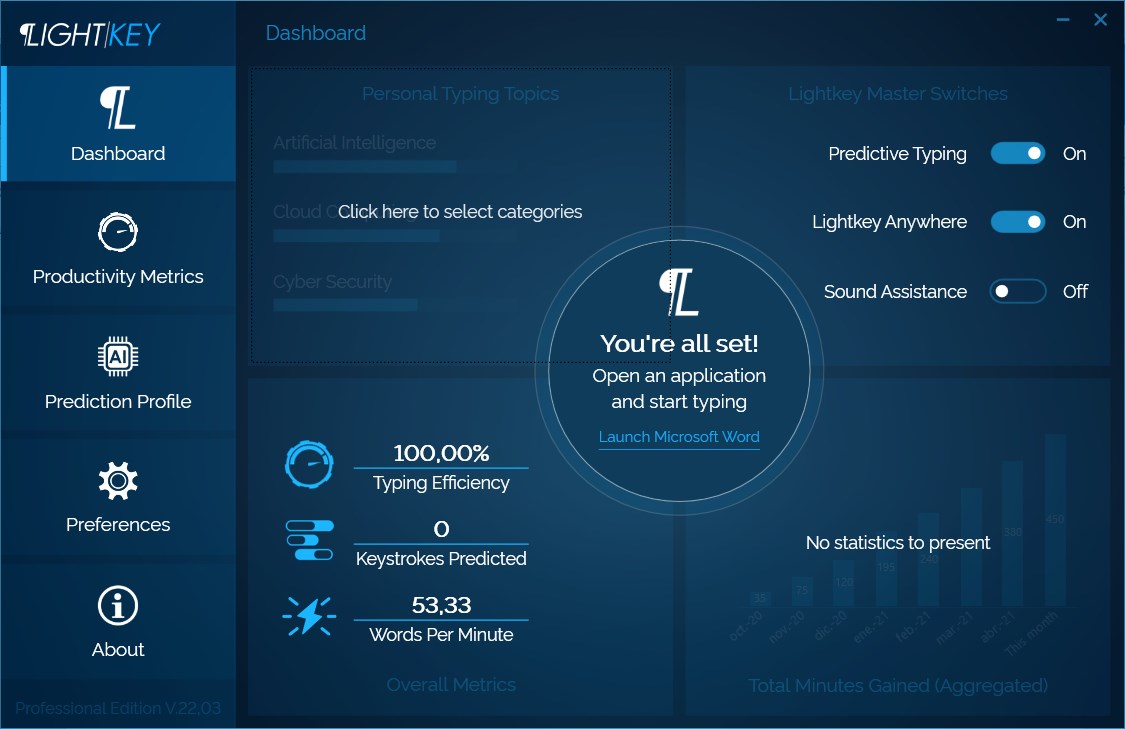The height and width of the screenshot is (729, 1125).
Task: Click the Lightkey logo in the header
Action: (x=90, y=34)
